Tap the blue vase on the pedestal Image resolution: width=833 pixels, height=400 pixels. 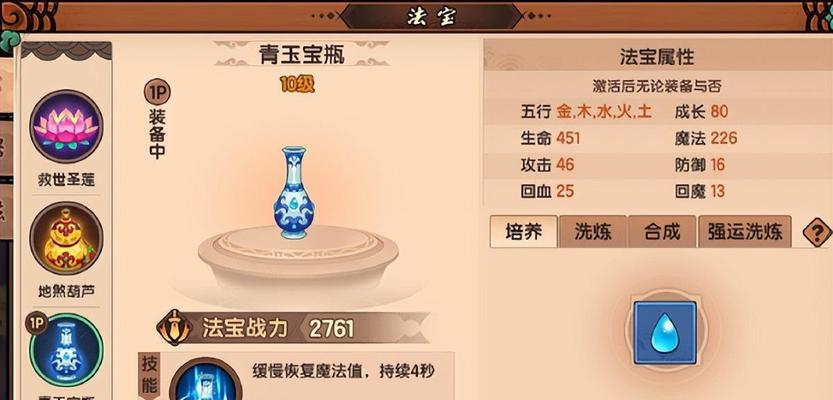[293, 193]
